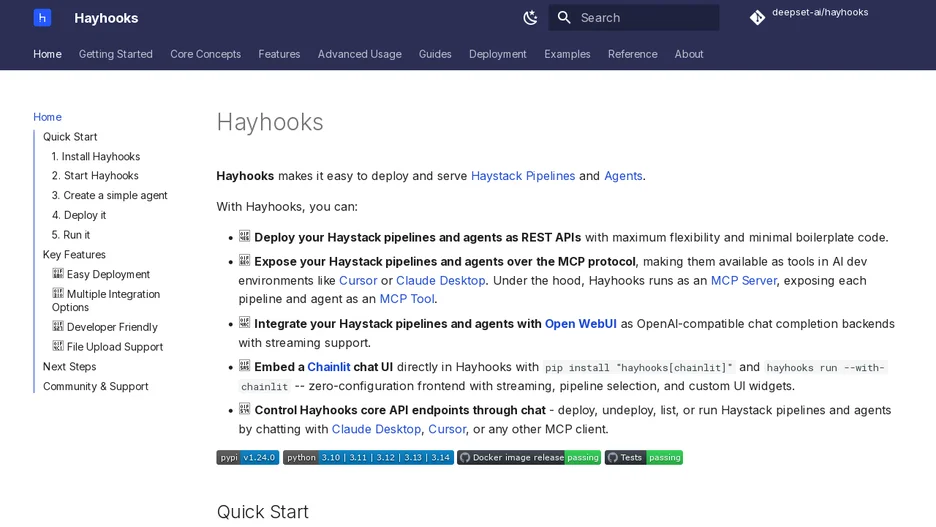
Task: Click the emoji icon before Deploy your Haystack
Action: click(244, 236)
